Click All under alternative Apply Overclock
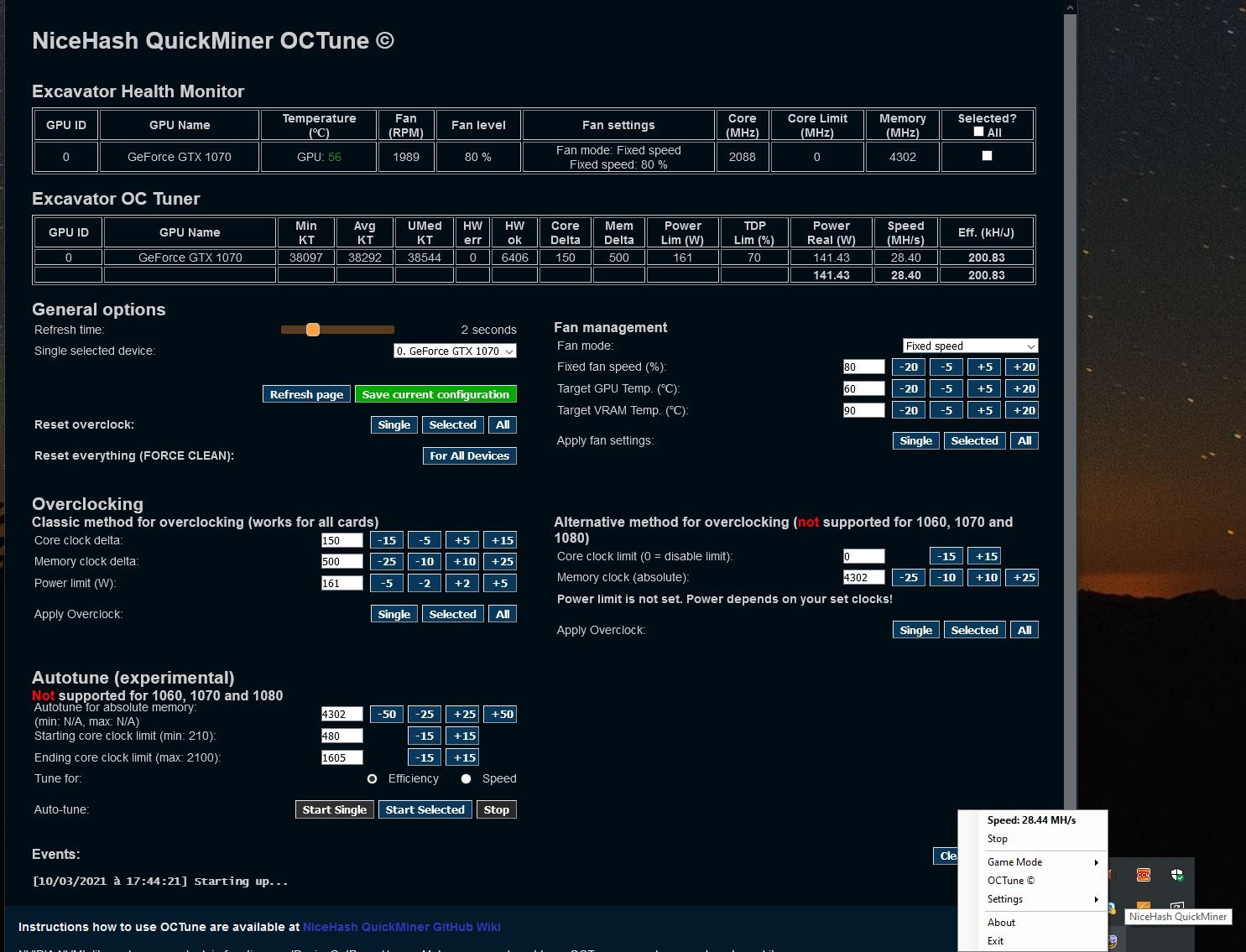Screen dimensions: 1246x952 click(1024, 630)
